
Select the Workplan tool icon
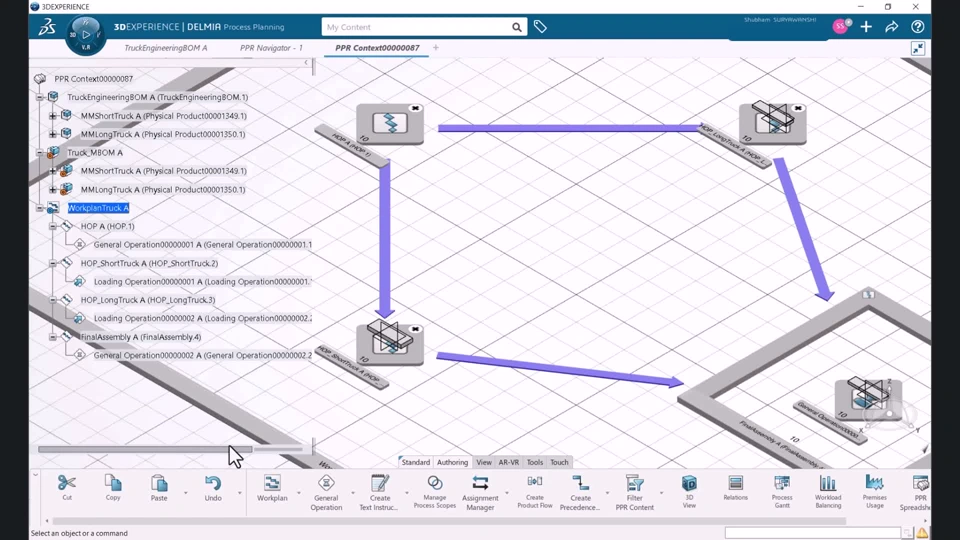coord(272,483)
